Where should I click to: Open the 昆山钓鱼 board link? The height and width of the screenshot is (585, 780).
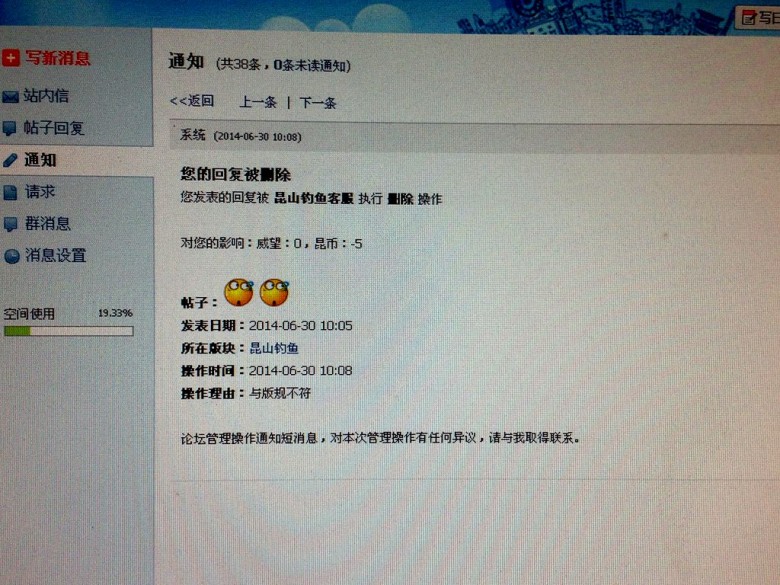tap(274, 348)
